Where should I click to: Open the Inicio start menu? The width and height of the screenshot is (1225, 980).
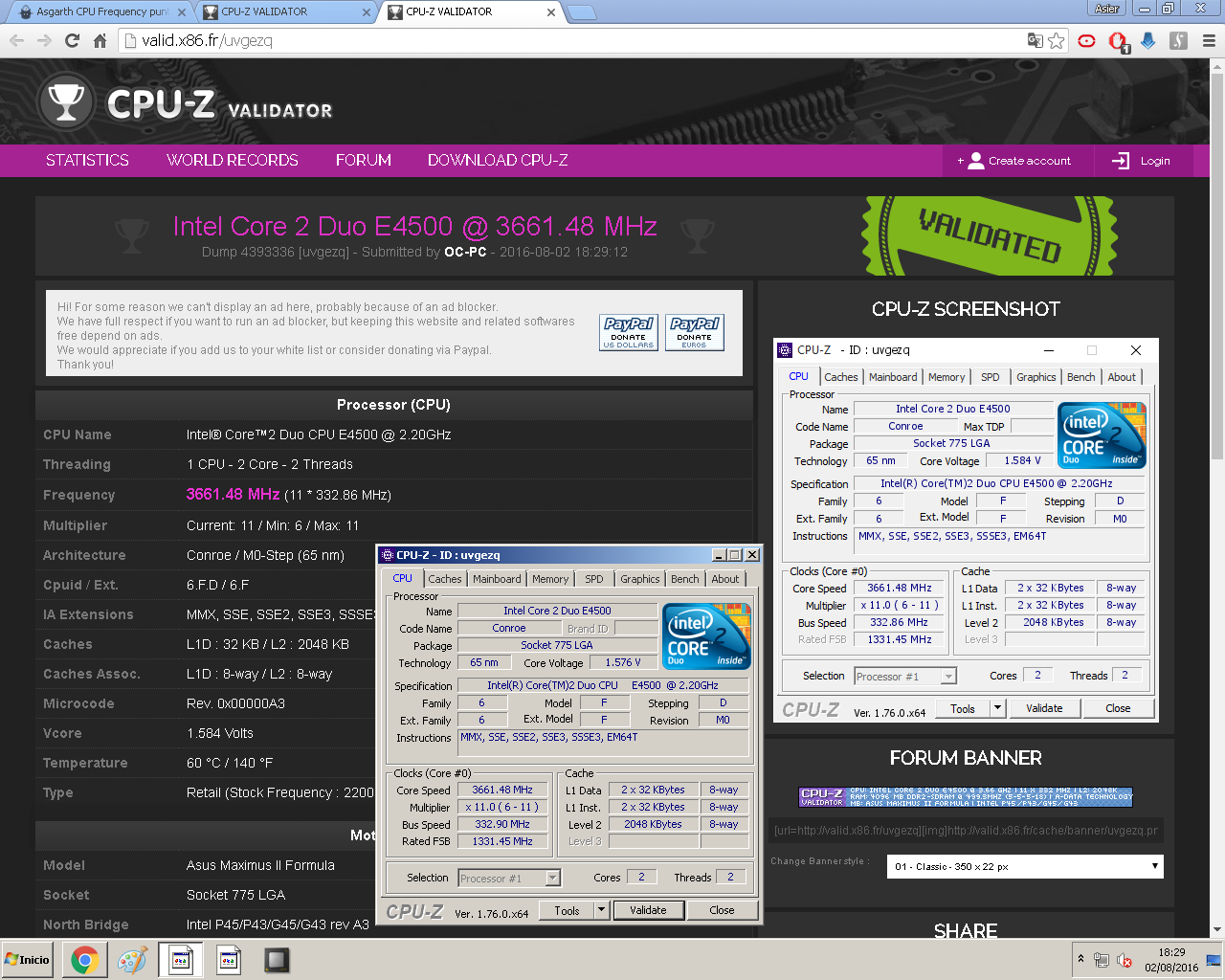pos(28,960)
